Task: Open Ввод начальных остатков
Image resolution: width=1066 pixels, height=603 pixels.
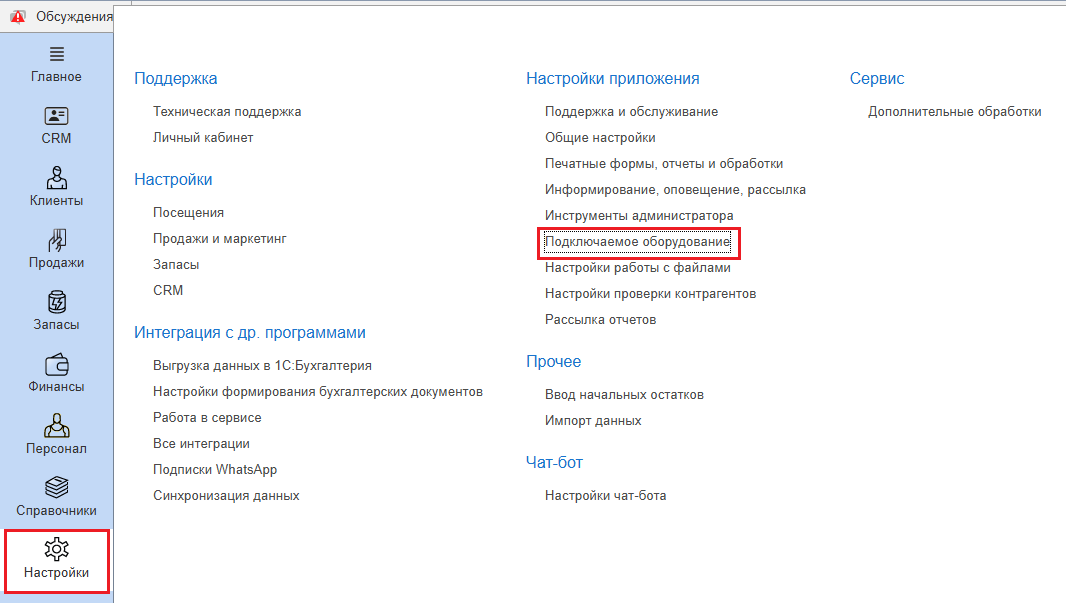Action: tap(624, 395)
